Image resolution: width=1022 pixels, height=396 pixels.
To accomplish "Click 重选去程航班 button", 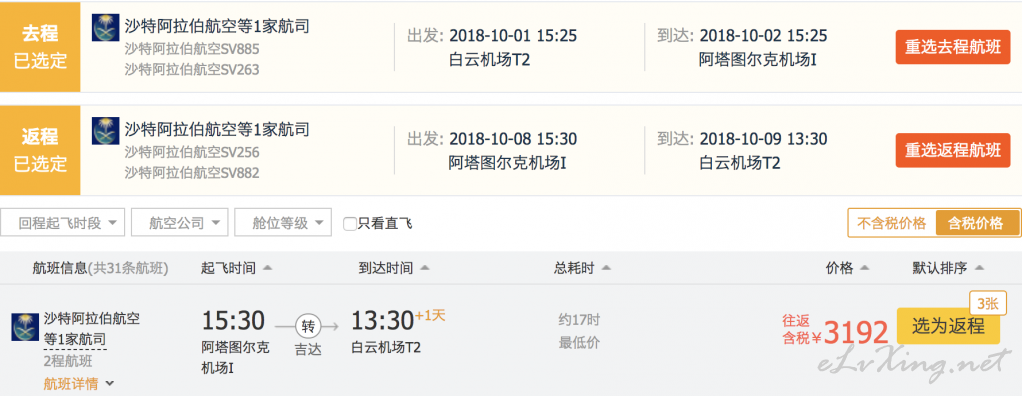I will coord(952,47).
